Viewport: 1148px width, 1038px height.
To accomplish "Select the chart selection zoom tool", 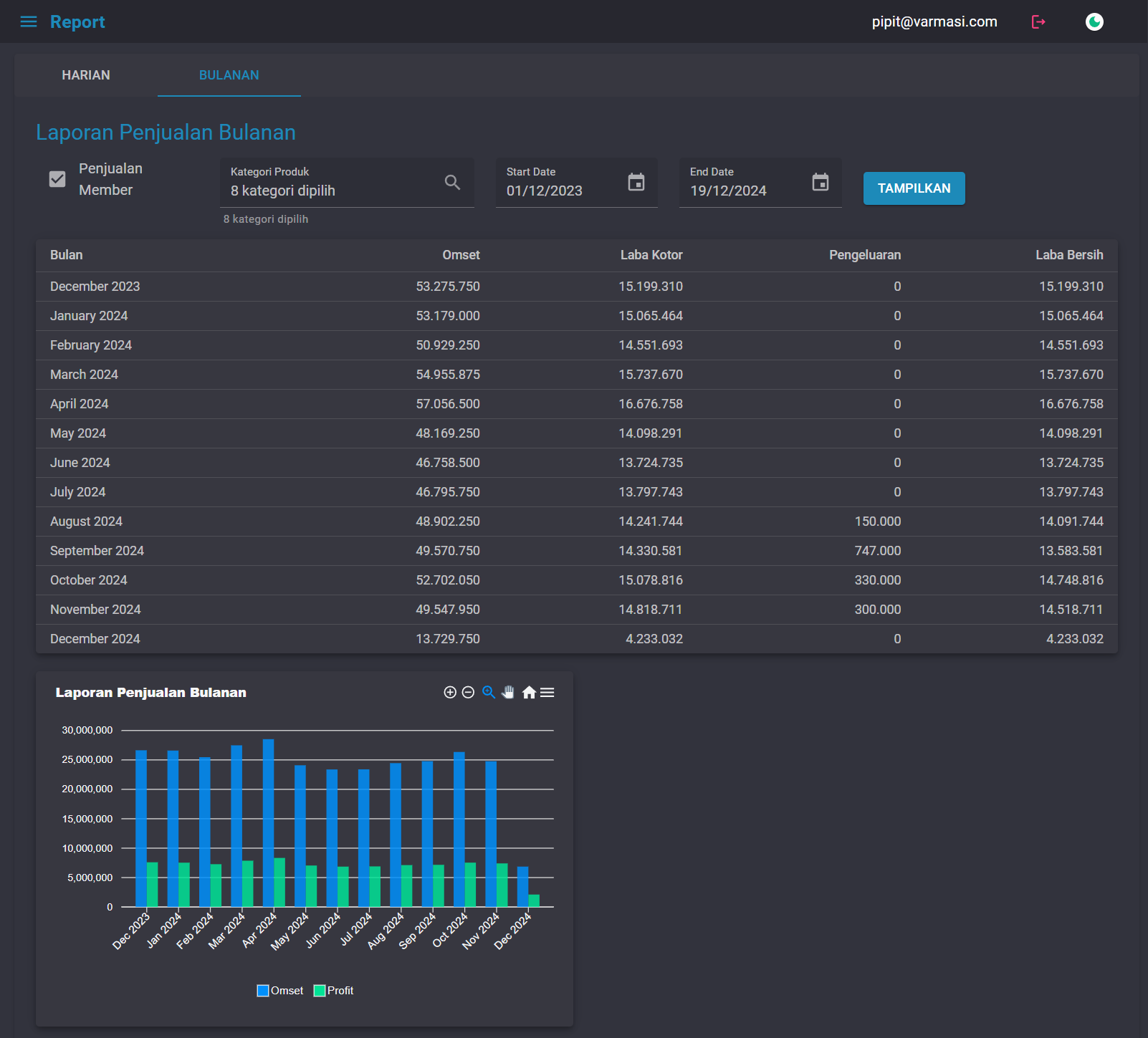I will (489, 692).
